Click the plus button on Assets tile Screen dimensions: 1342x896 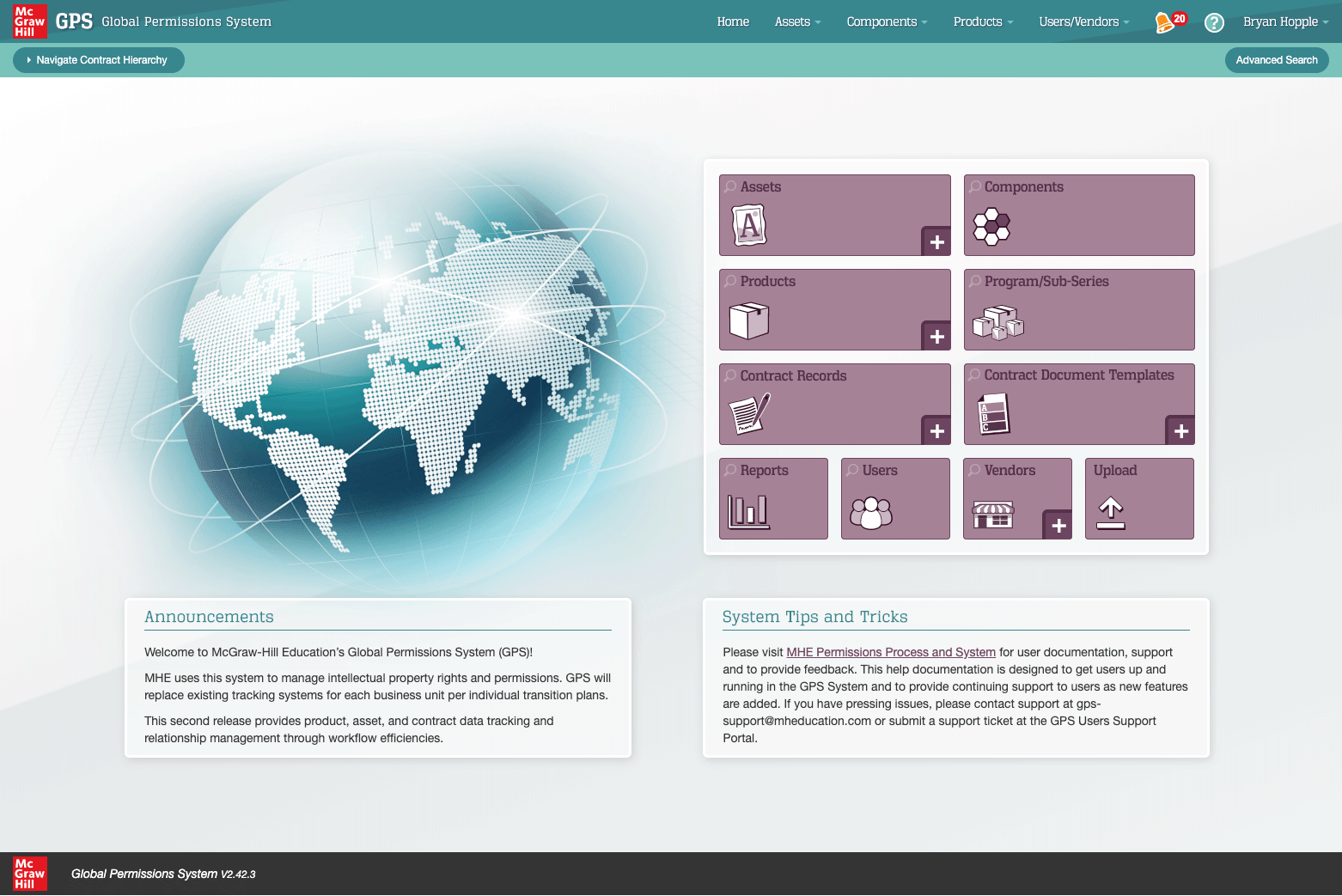pos(936,242)
